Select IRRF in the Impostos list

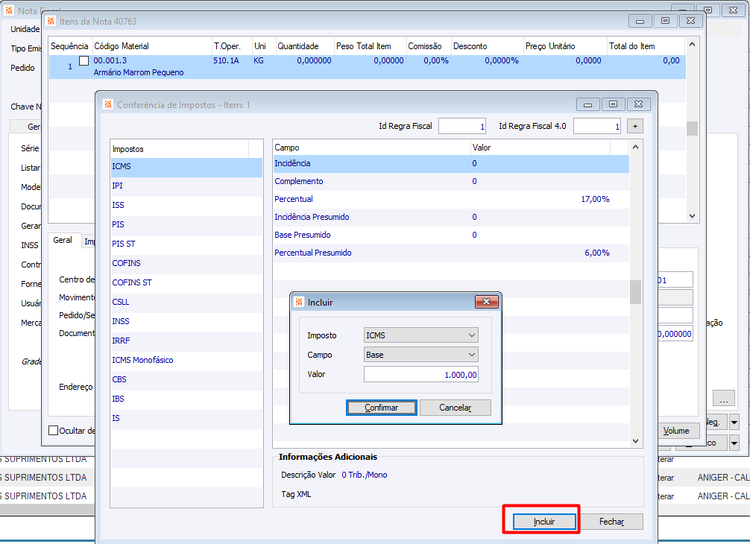point(187,341)
